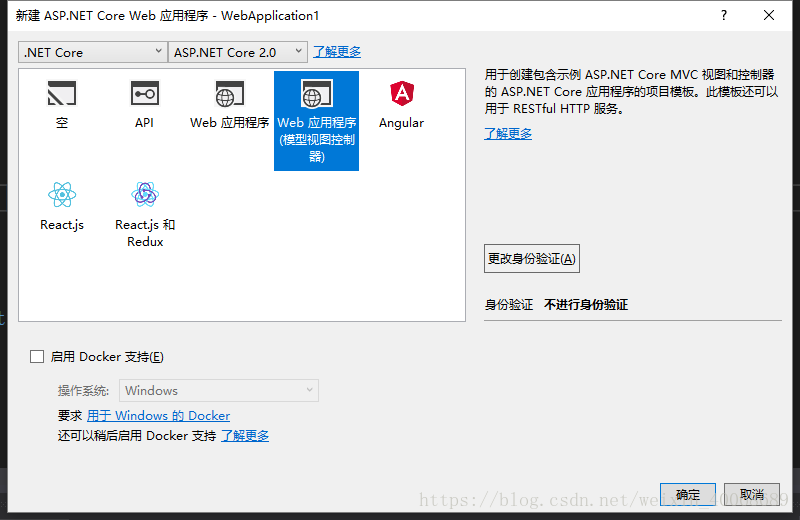This screenshot has width=800, height=520.
Task: Click the template description paragraph
Action: tap(631, 92)
